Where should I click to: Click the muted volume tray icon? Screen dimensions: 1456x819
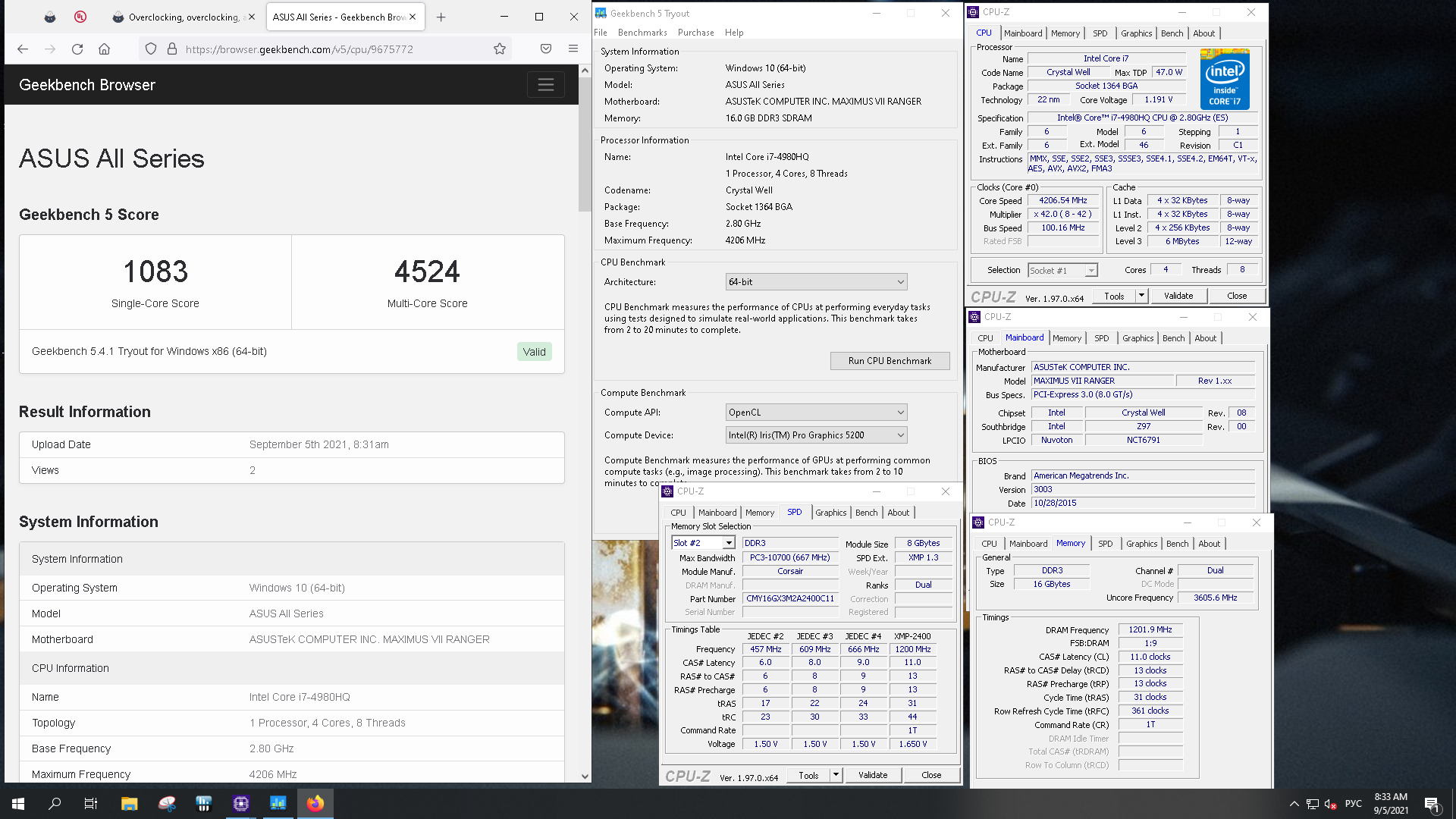[x=1330, y=804]
